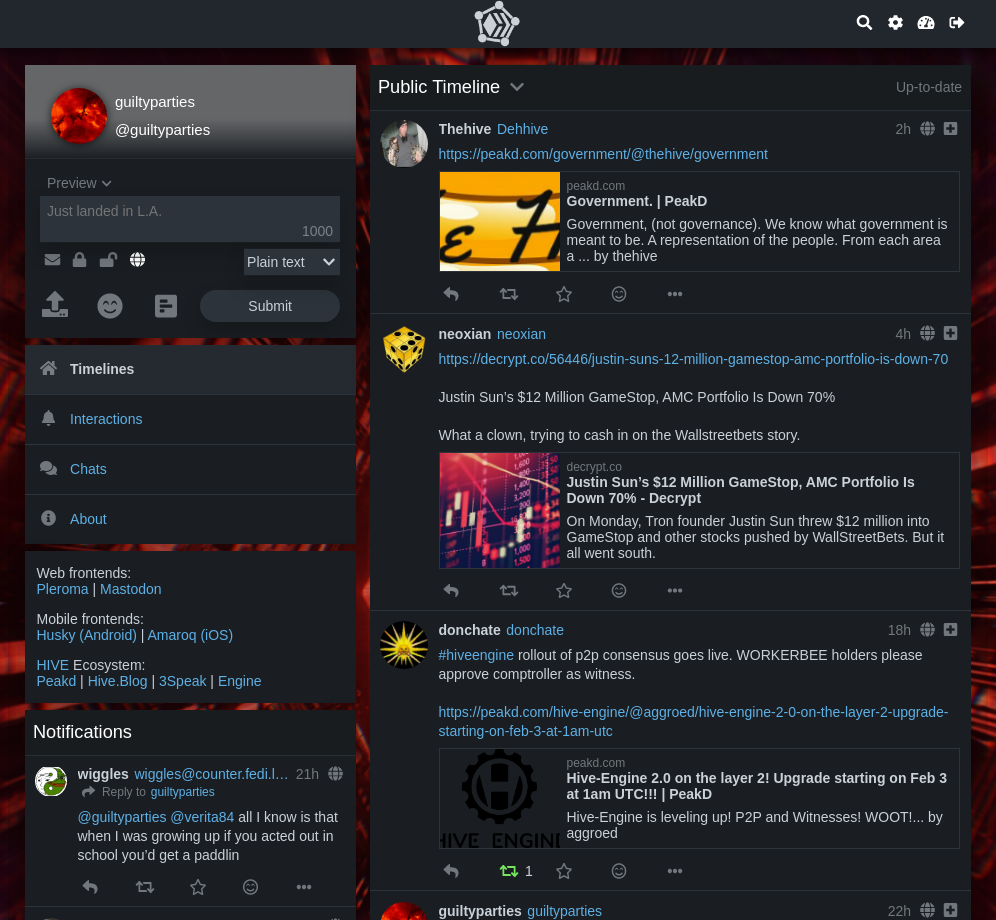996x920 pixels.
Task: View wiggles' profile handle link
Action: pos(211,774)
